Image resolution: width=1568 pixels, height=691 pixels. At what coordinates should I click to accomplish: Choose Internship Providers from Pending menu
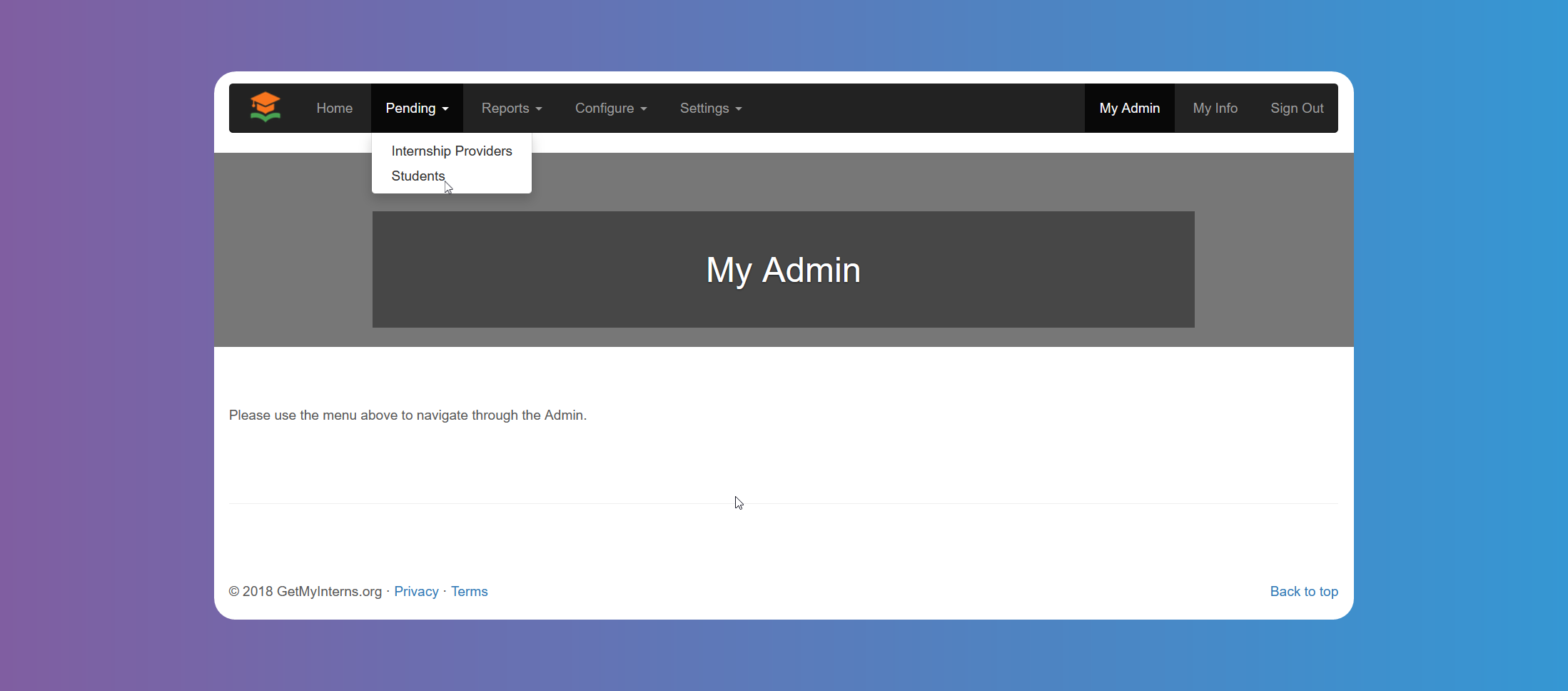pos(451,151)
